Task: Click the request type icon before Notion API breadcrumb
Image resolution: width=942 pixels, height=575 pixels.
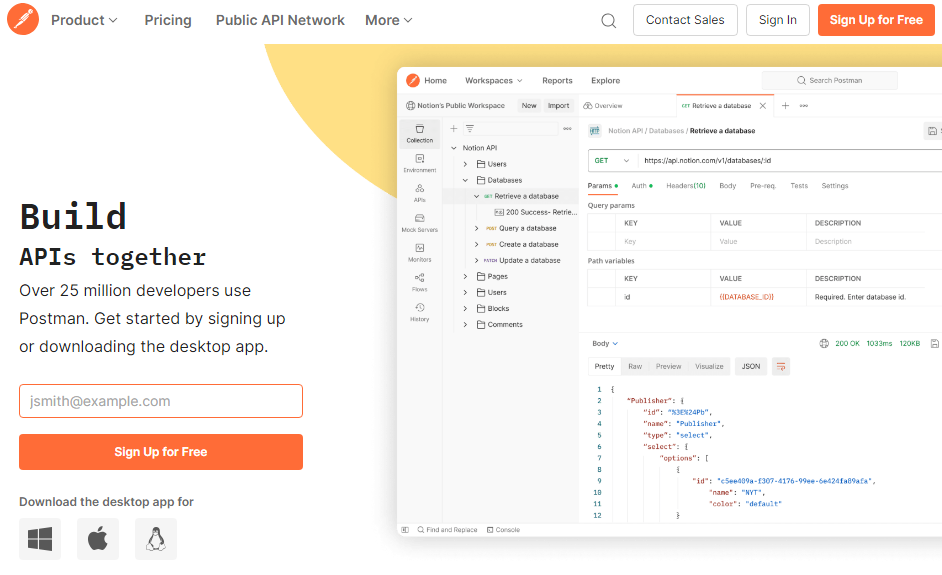Action: tap(595, 130)
